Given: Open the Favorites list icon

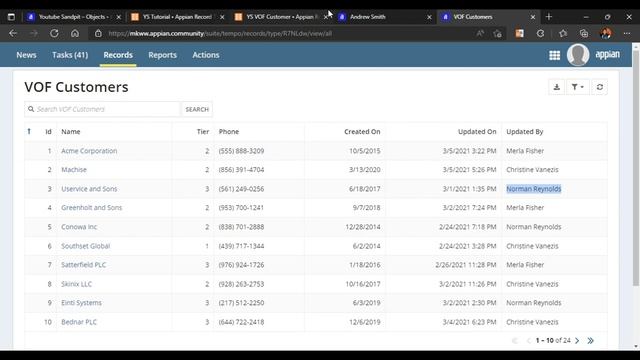Looking at the screenshot, I should tap(563, 33).
